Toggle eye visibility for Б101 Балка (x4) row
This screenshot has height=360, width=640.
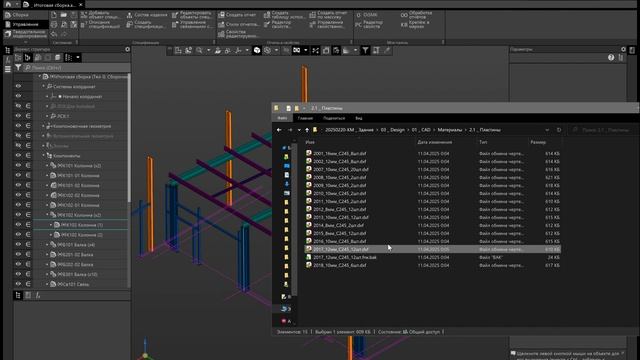point(18,244)
